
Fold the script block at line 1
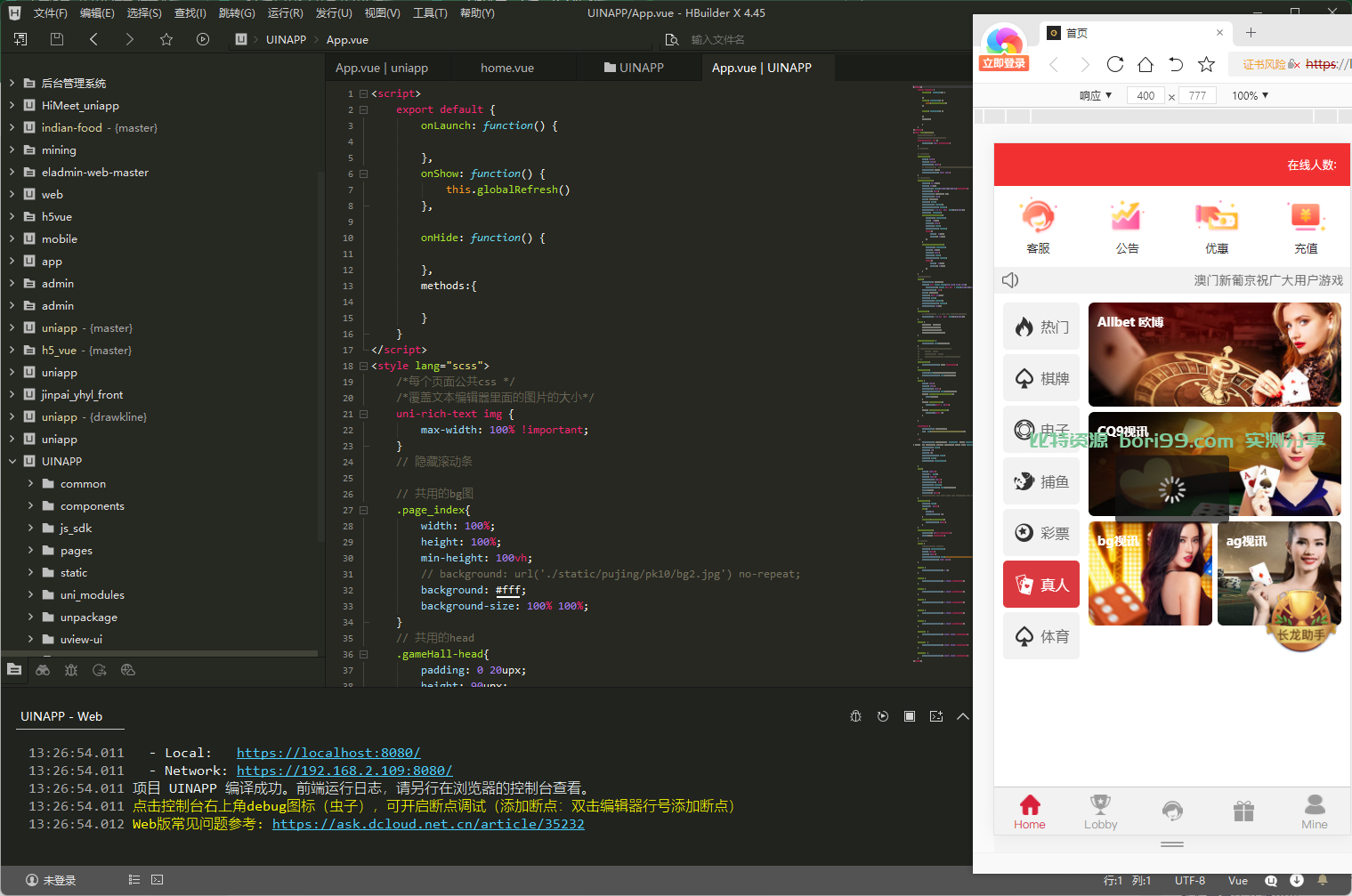pos(363,93)
